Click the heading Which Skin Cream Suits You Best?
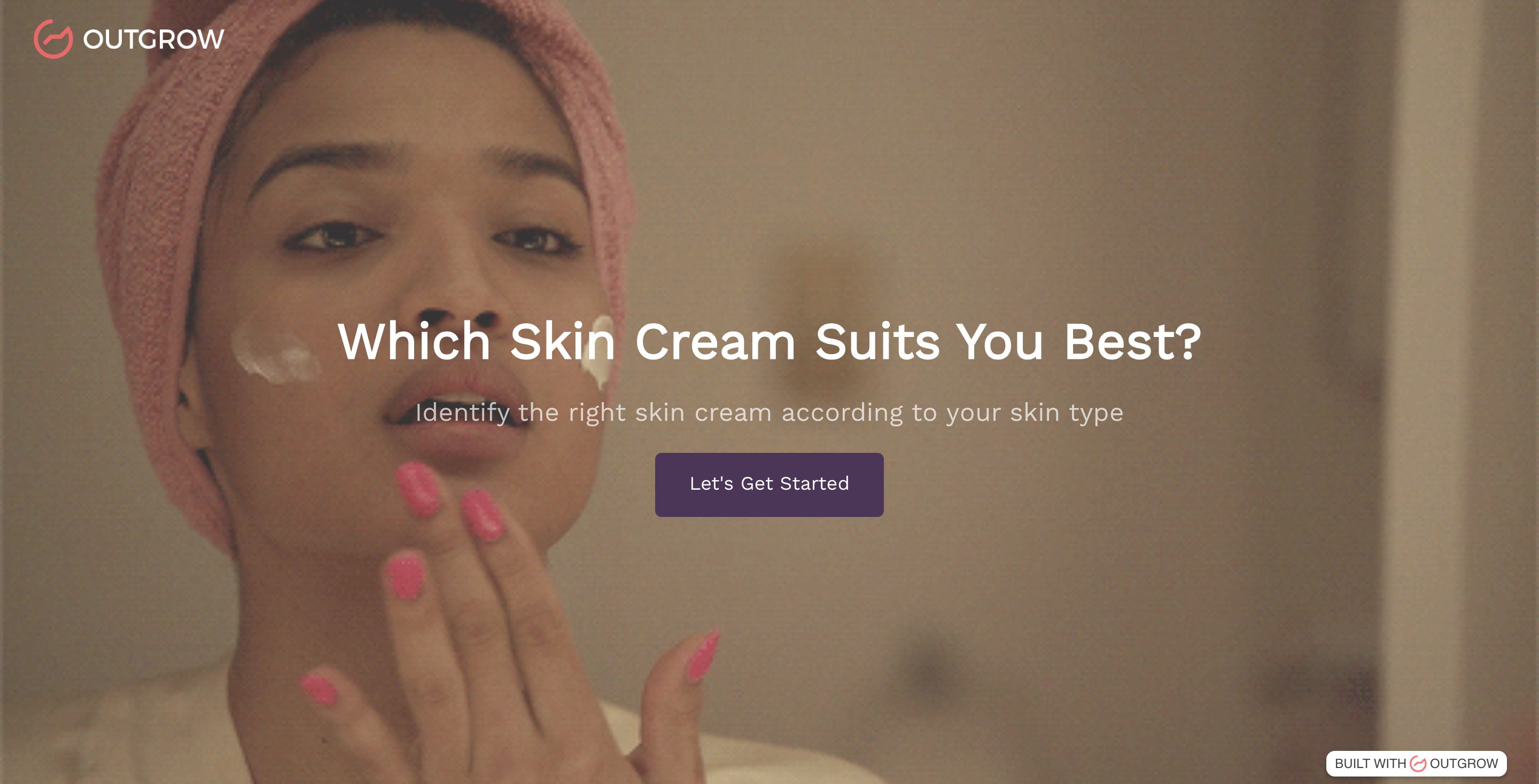 pyautogui.click(x=769, y=342)
